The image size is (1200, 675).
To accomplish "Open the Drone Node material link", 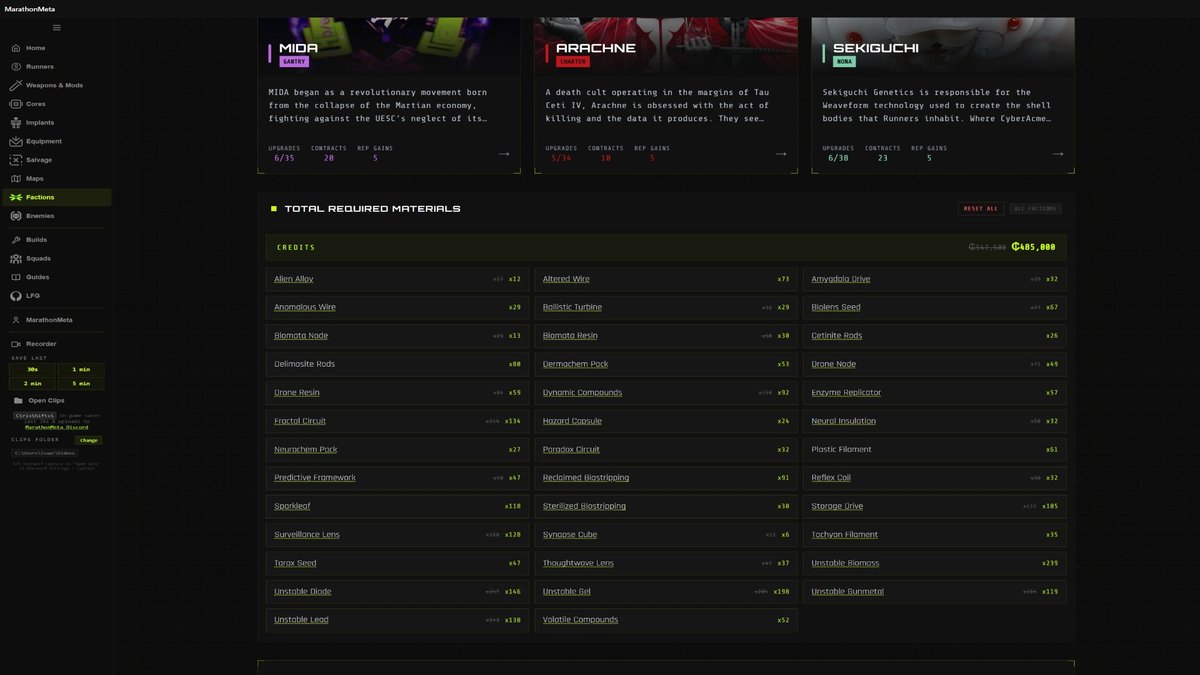I will coord(834,364).
